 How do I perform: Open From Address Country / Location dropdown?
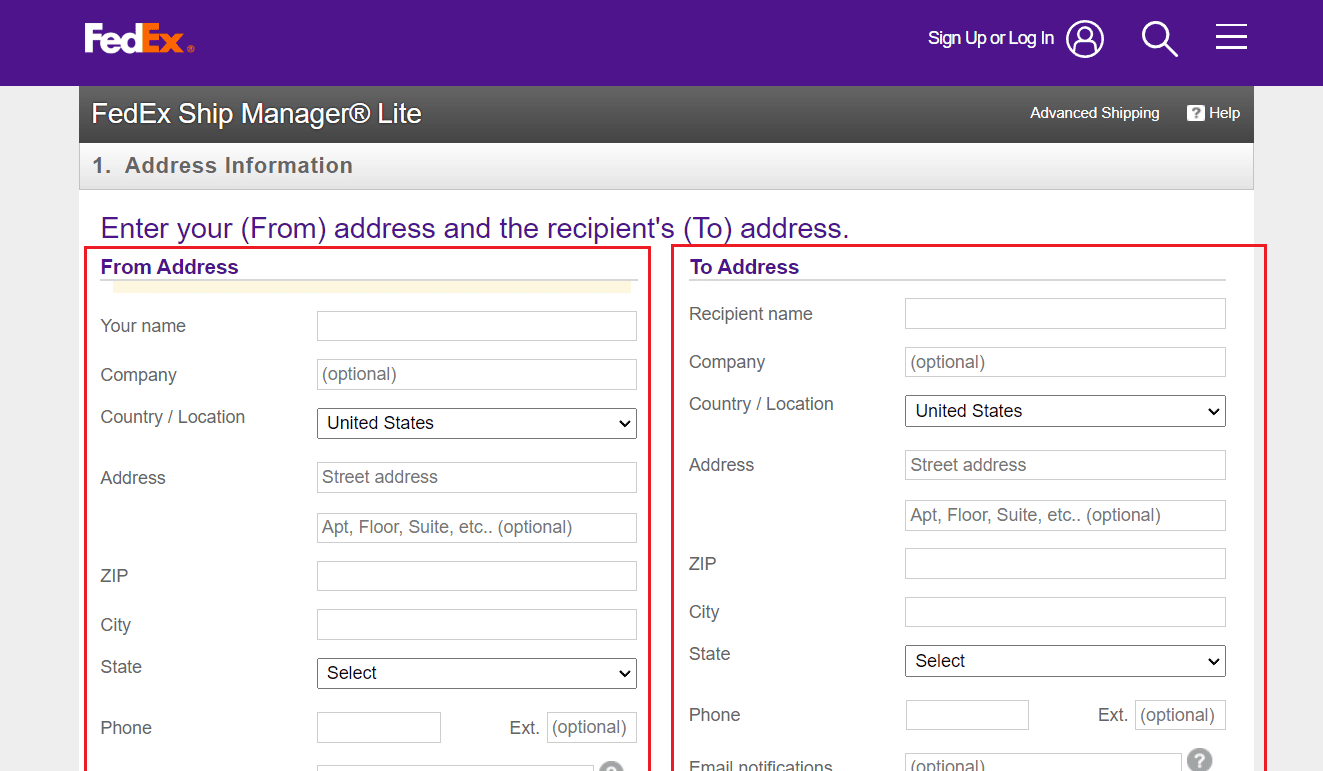coord(477,423)
